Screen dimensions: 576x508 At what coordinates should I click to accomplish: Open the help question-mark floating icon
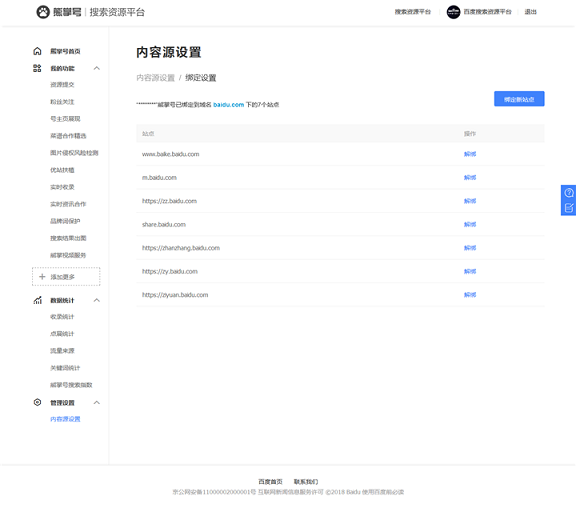pos(569,193)
